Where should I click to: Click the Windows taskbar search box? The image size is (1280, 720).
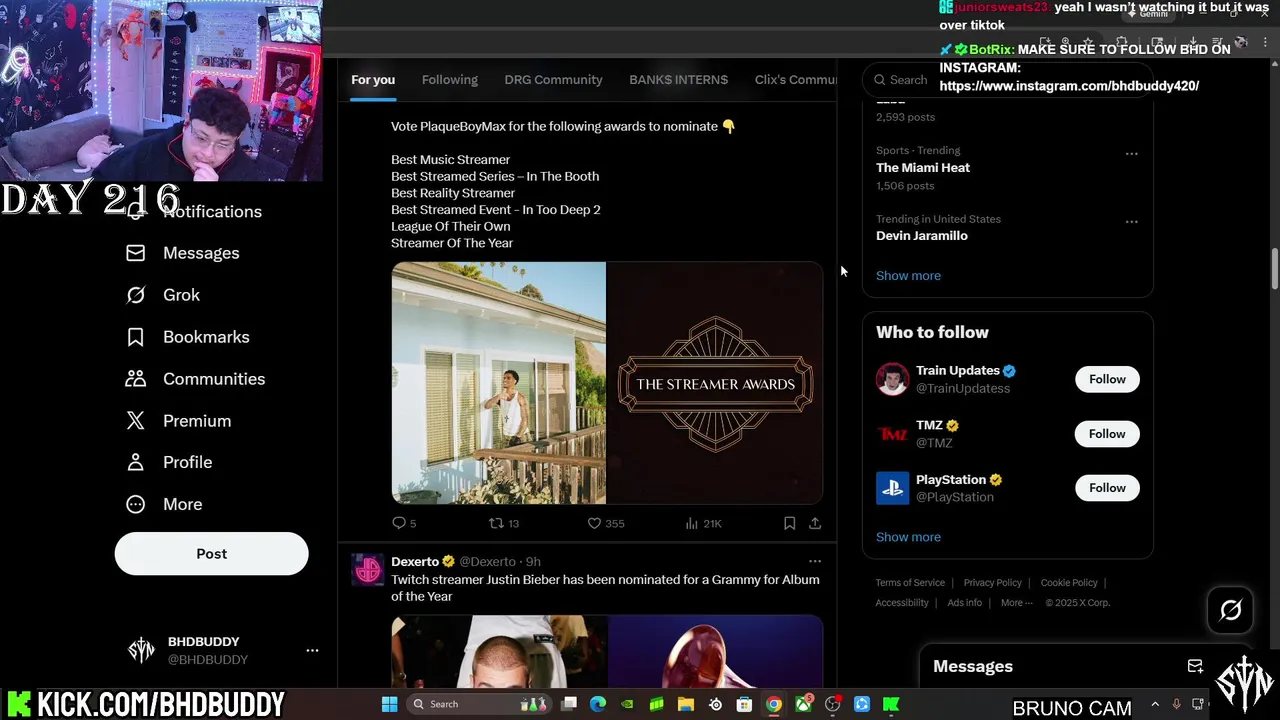(478, 704)
